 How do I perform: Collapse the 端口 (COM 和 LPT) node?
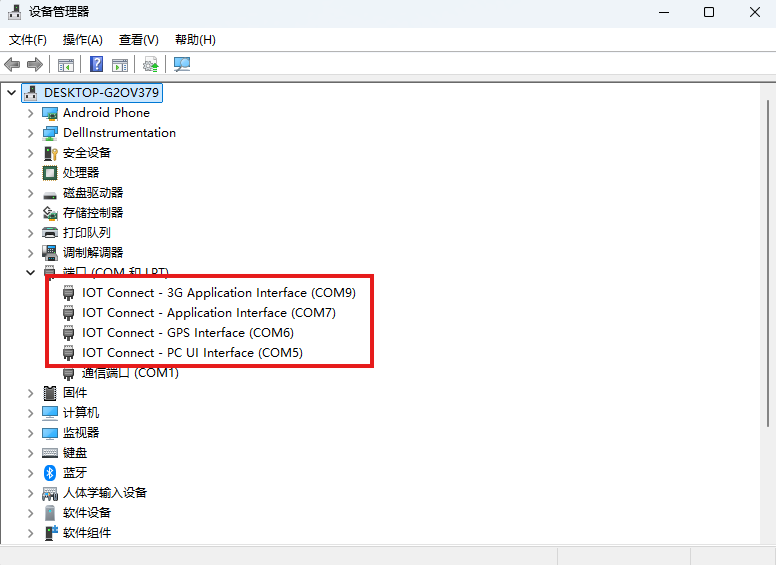tap(30, 273)
